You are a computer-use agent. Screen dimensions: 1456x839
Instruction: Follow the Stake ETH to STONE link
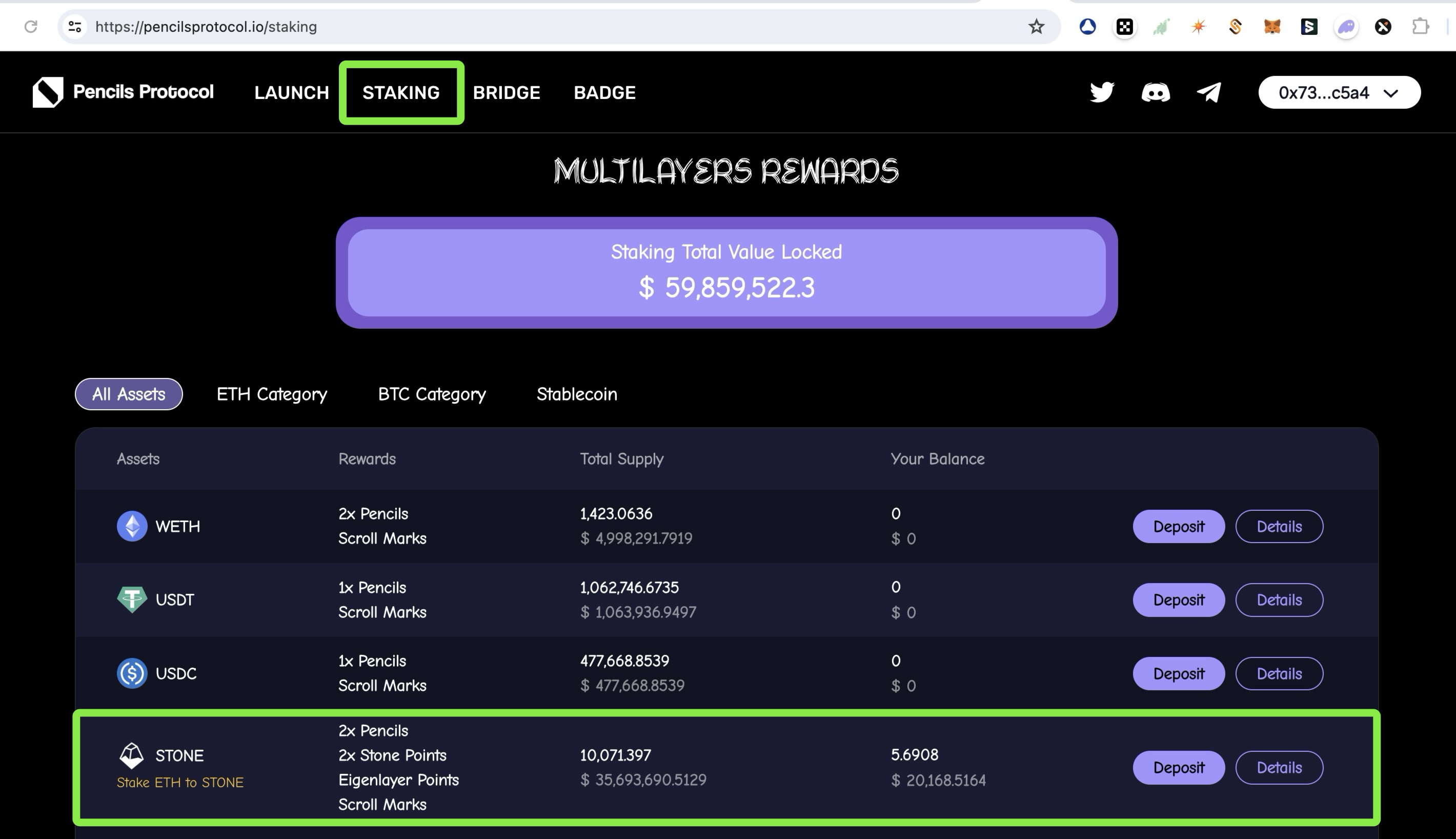[180, 783]
